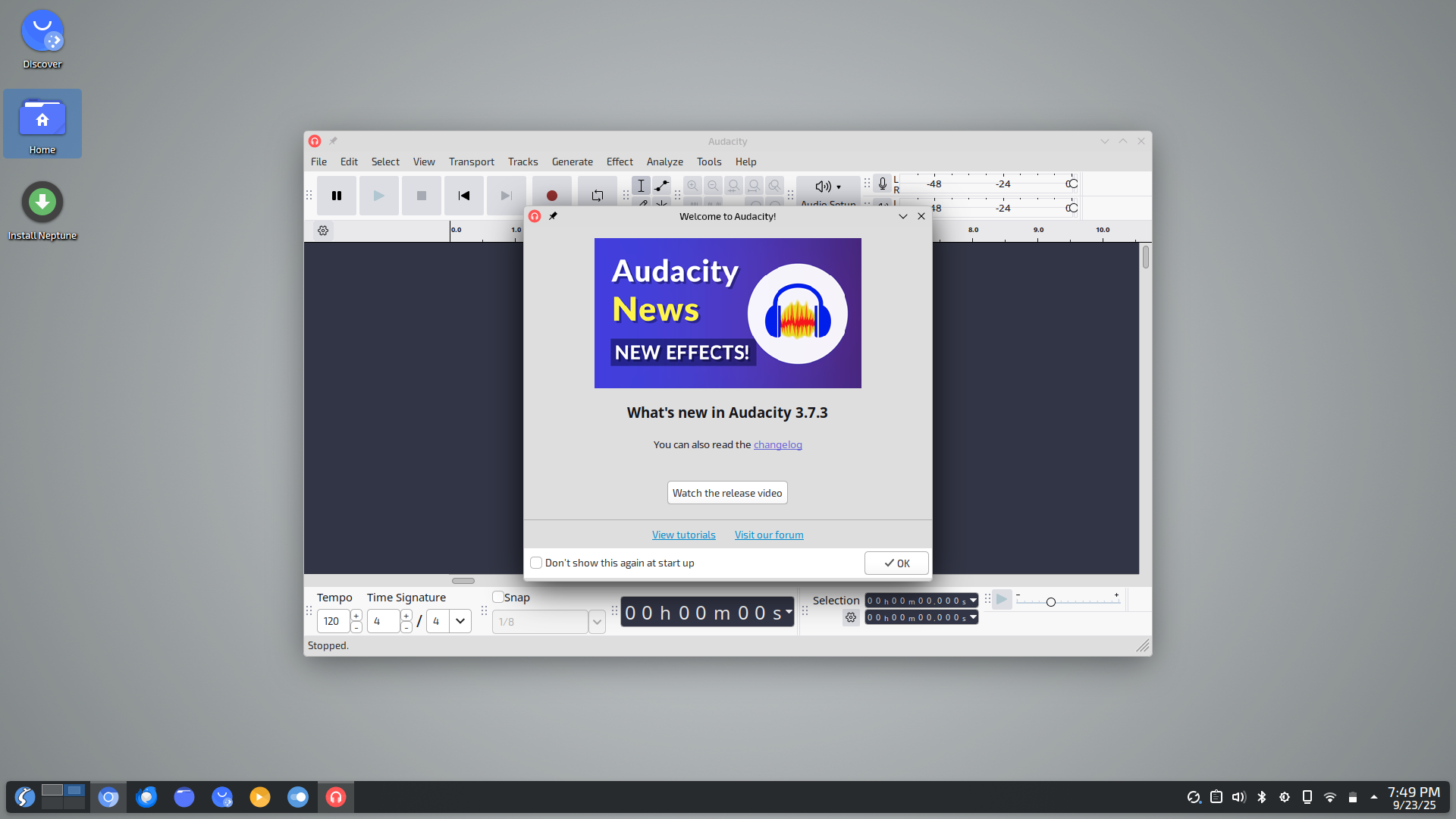Click the record meter microphone icon
Viewport: 1456px width, 819px height.
(882, 184)
